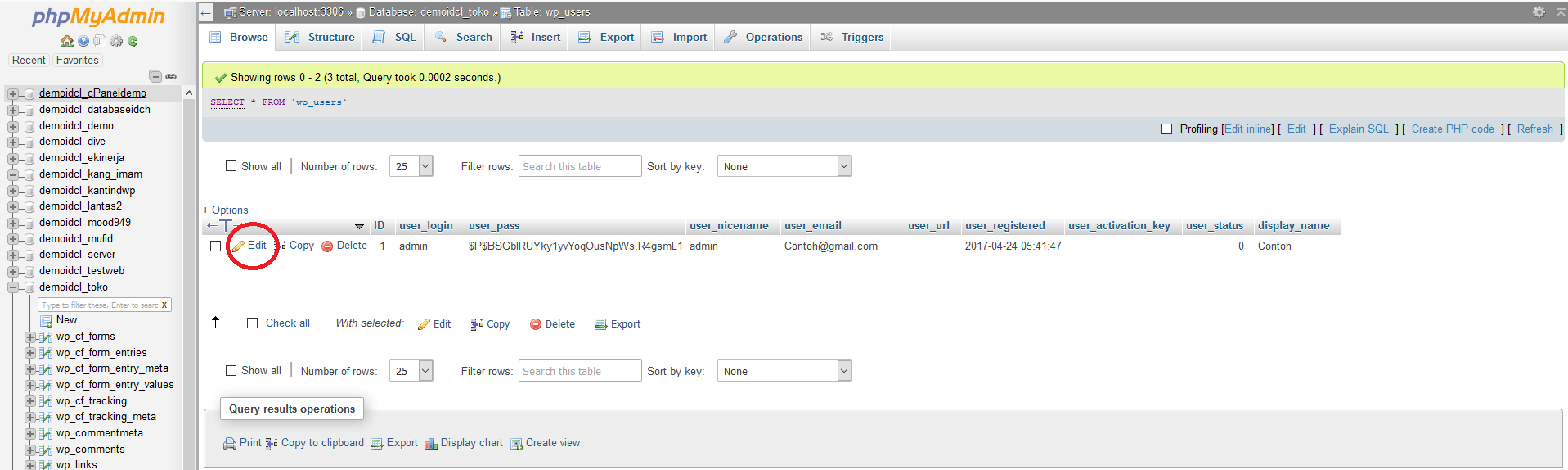Open demoidcl_kantindwp database in tree
1568x470 pixels.
click(x=87, y=191)
